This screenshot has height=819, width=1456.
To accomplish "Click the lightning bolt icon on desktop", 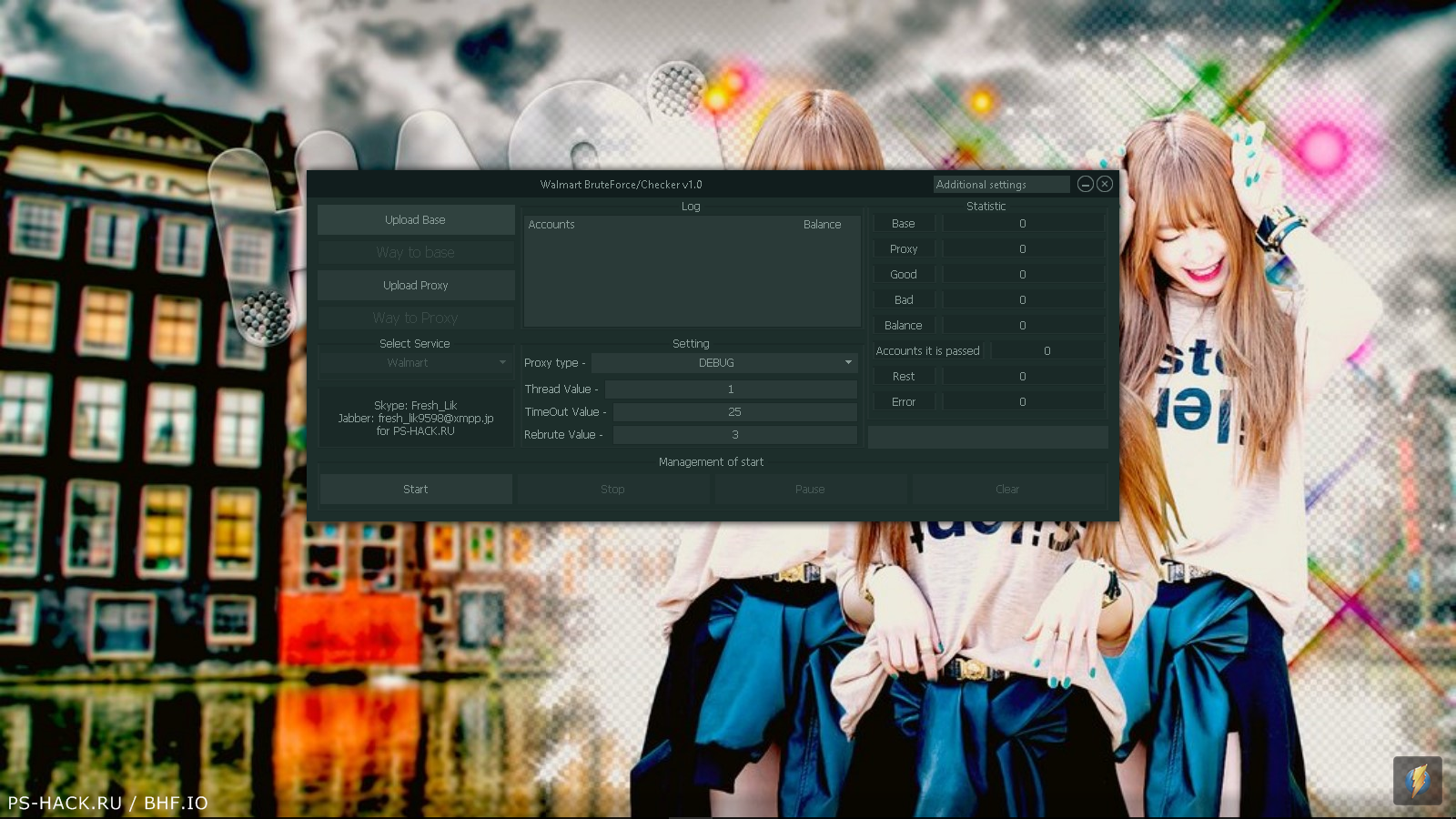I will [x=1417, y=780].
